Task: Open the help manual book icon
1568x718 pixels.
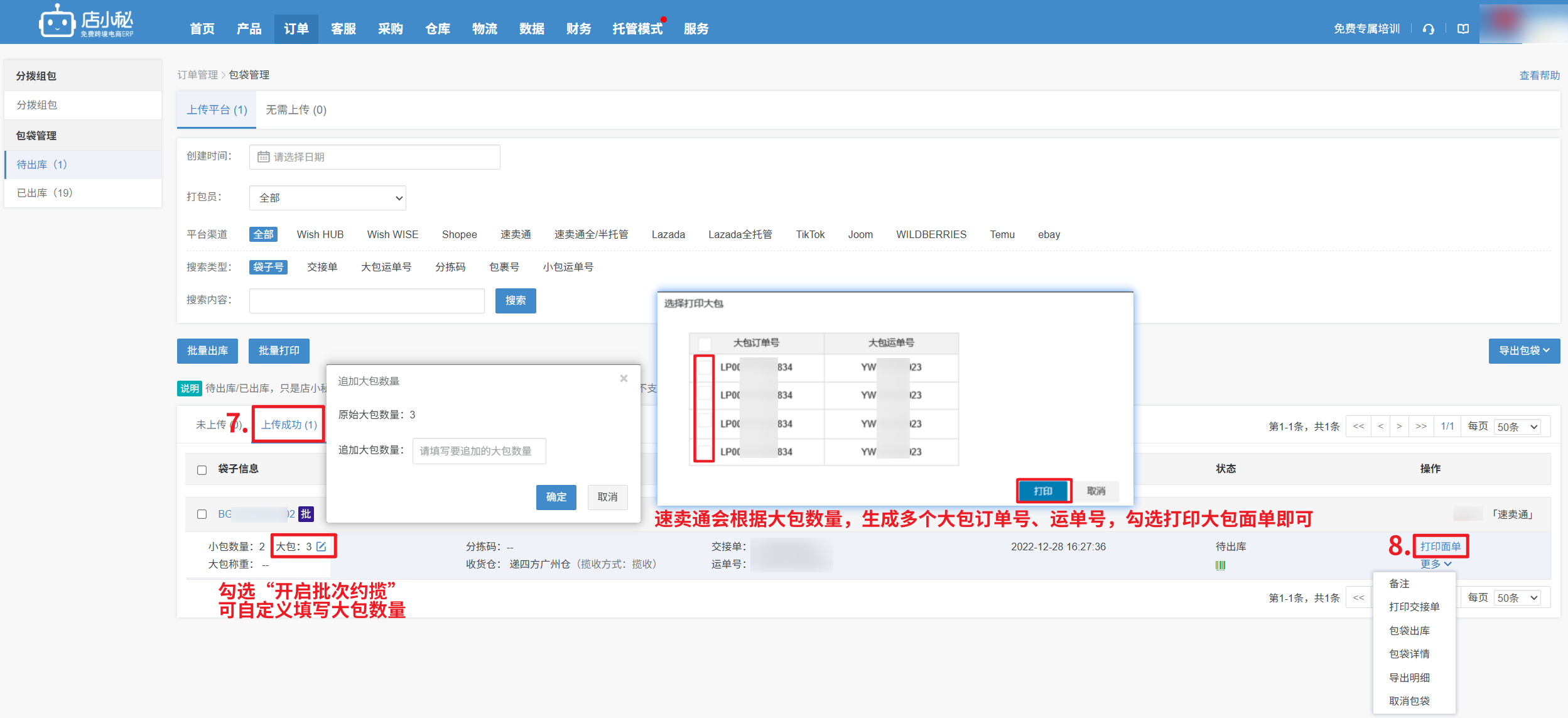Action: (x=1463, y=29)
